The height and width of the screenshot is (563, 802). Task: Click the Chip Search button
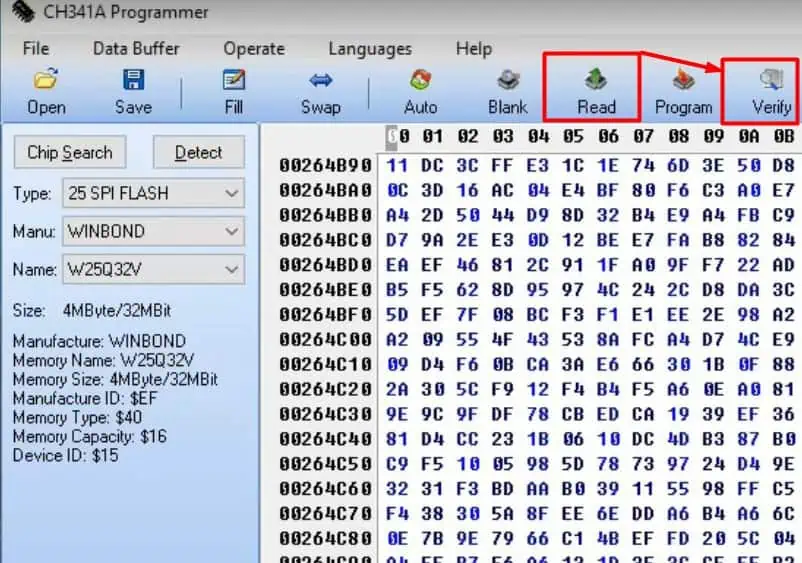tap(70, 152)
